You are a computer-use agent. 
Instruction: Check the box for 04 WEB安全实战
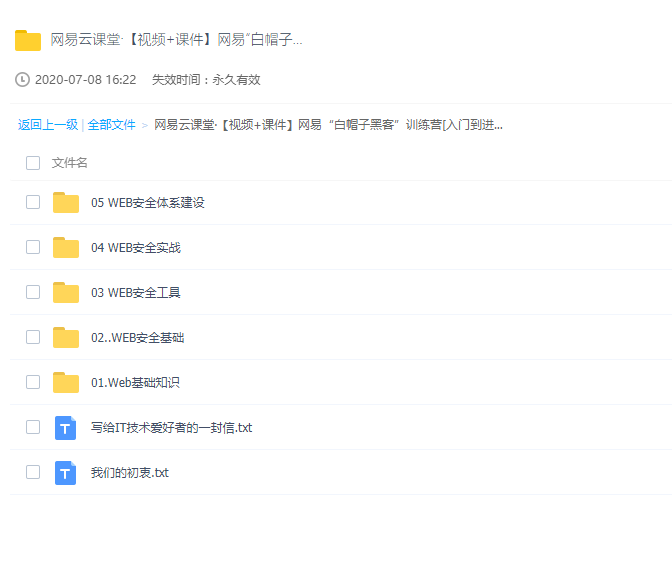click(x=33, y=247)
